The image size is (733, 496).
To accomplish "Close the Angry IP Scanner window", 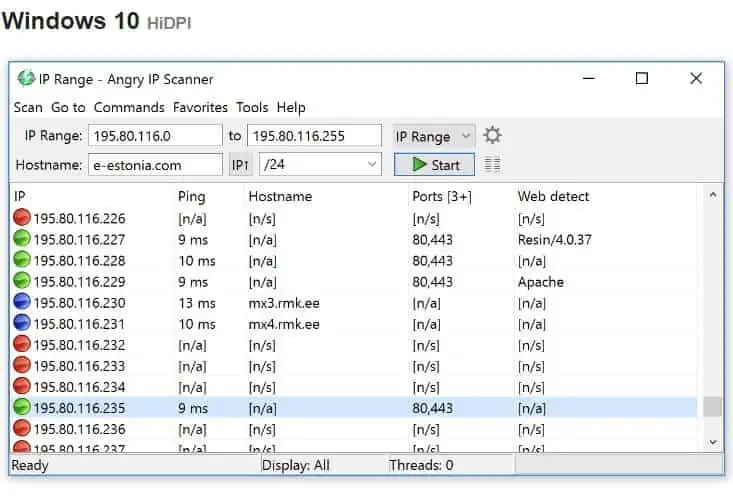I will (696, 78).
